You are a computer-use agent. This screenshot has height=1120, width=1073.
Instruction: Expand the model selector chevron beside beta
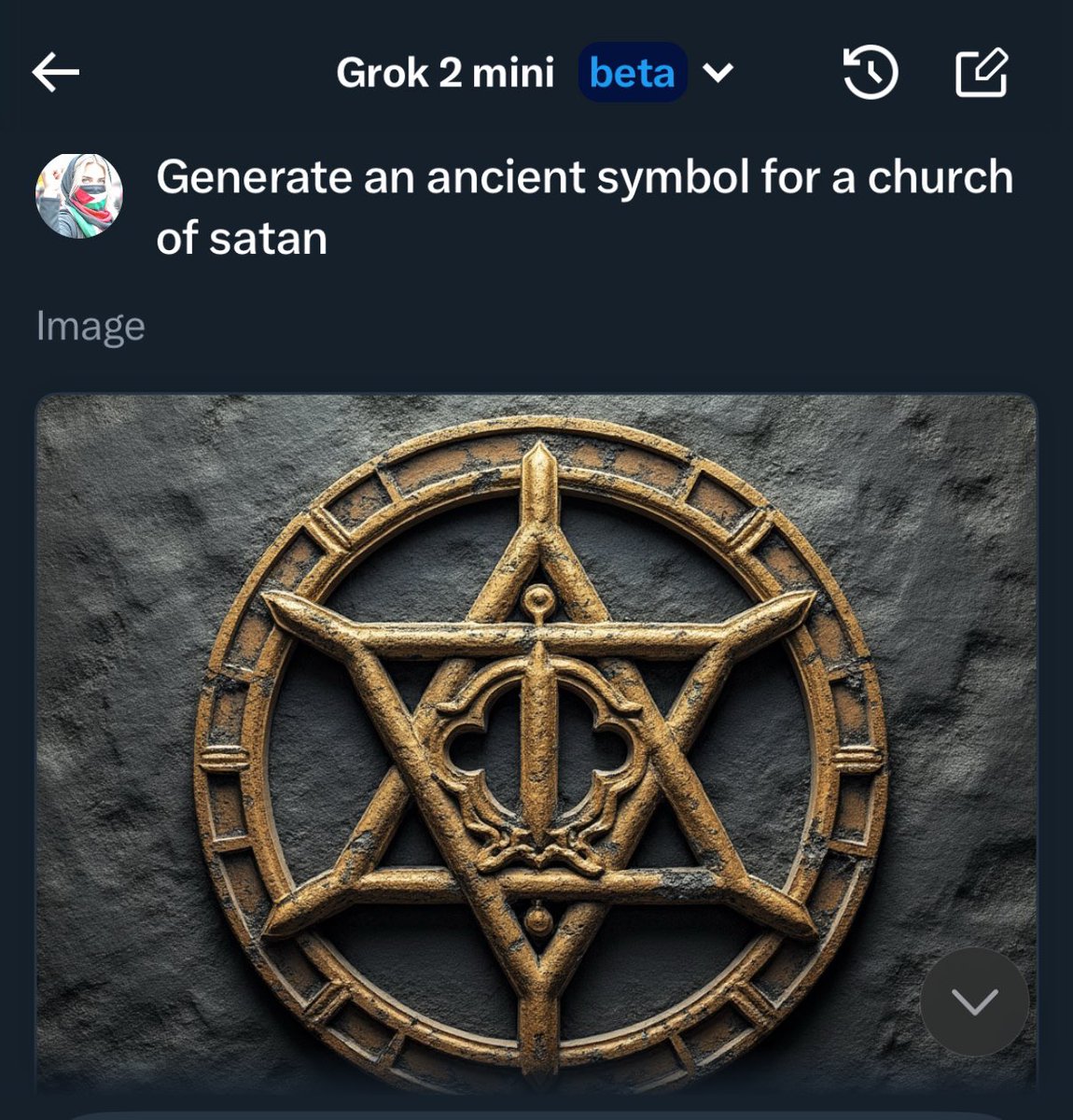coord(717,73)
